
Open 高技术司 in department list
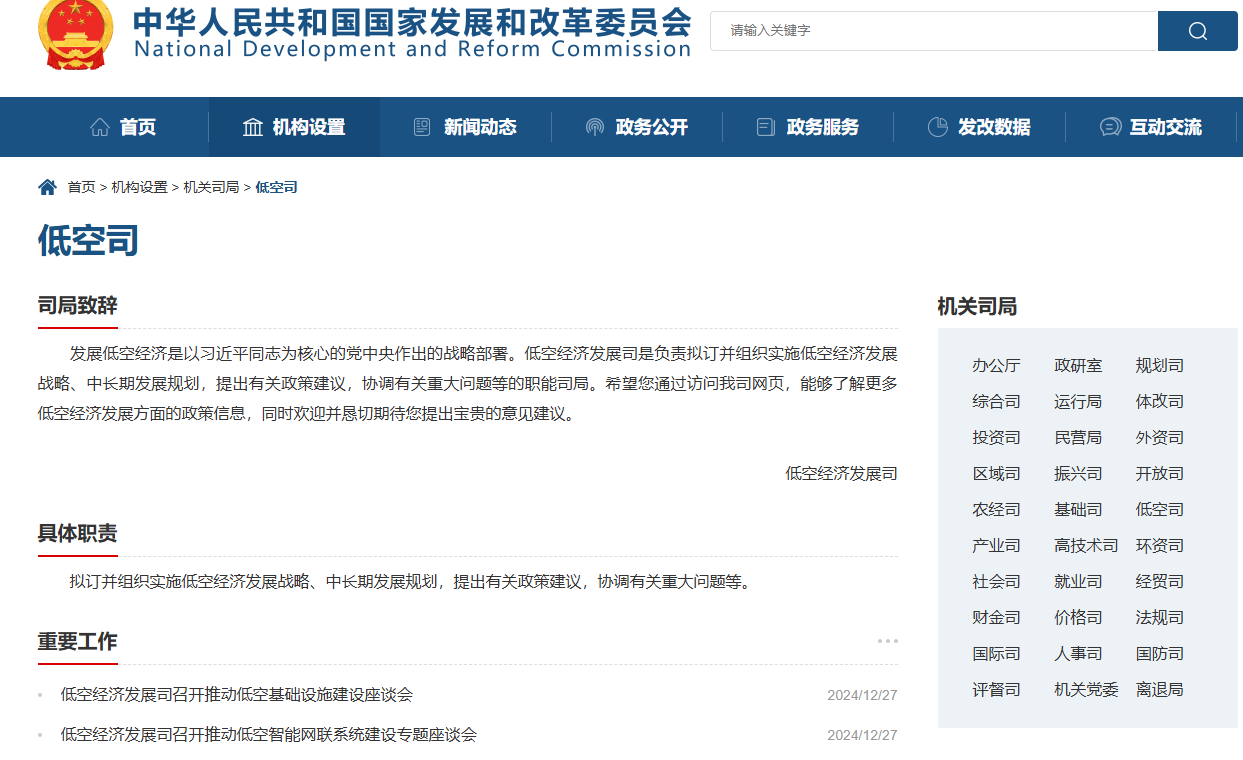click(1086, 545)
